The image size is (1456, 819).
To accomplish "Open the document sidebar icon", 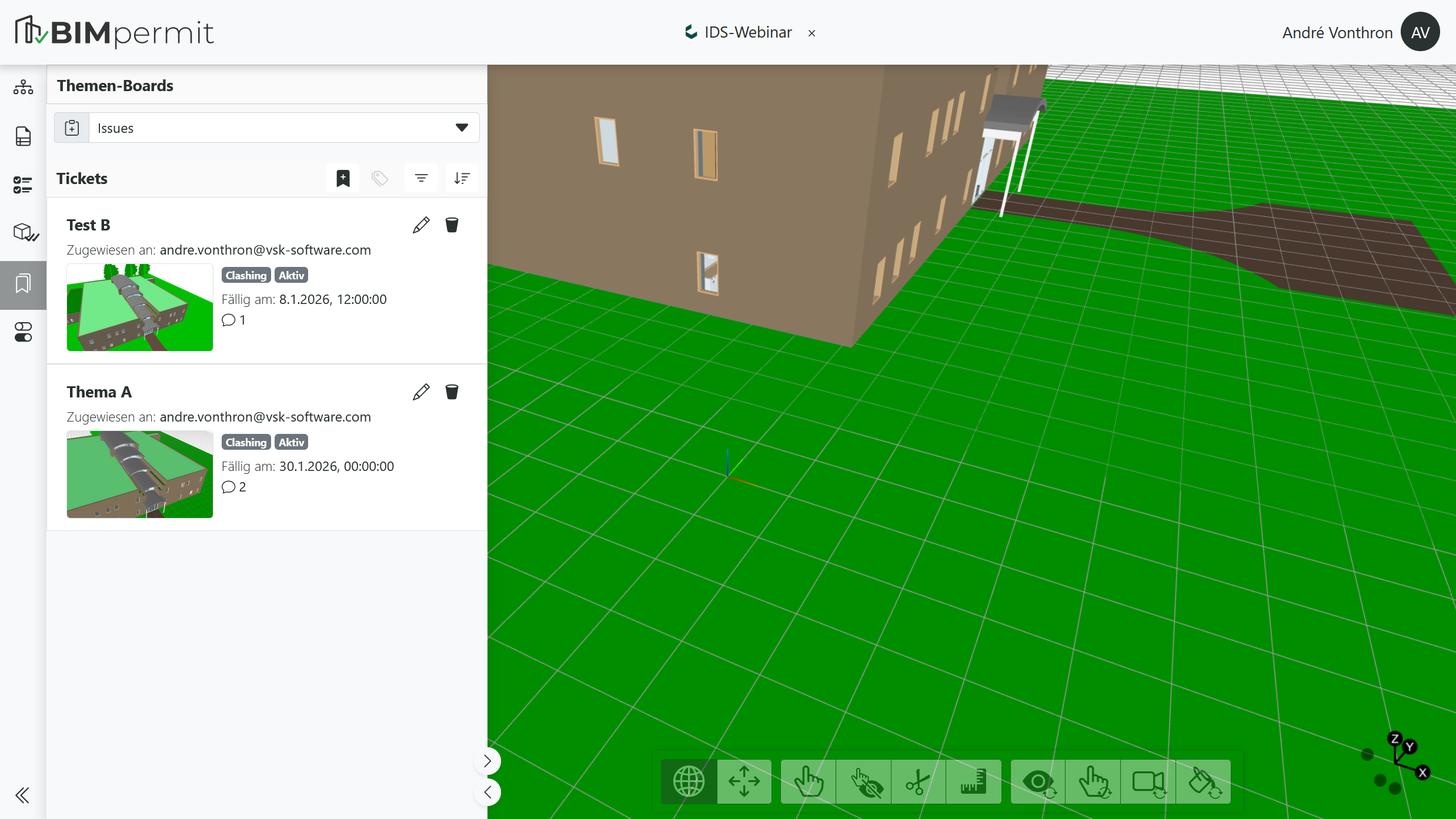I will 23,136.
